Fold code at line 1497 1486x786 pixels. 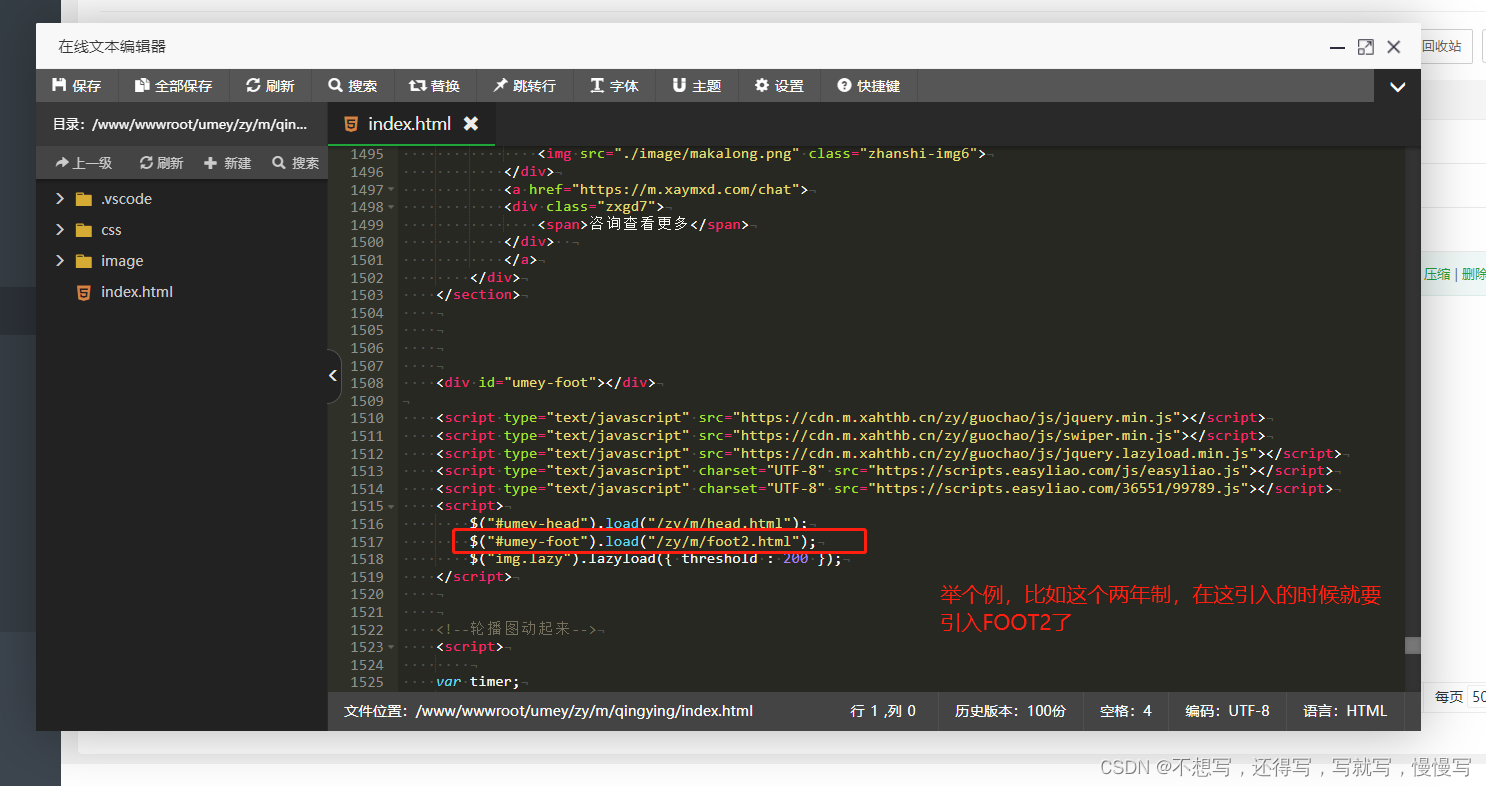pos(390,190)
